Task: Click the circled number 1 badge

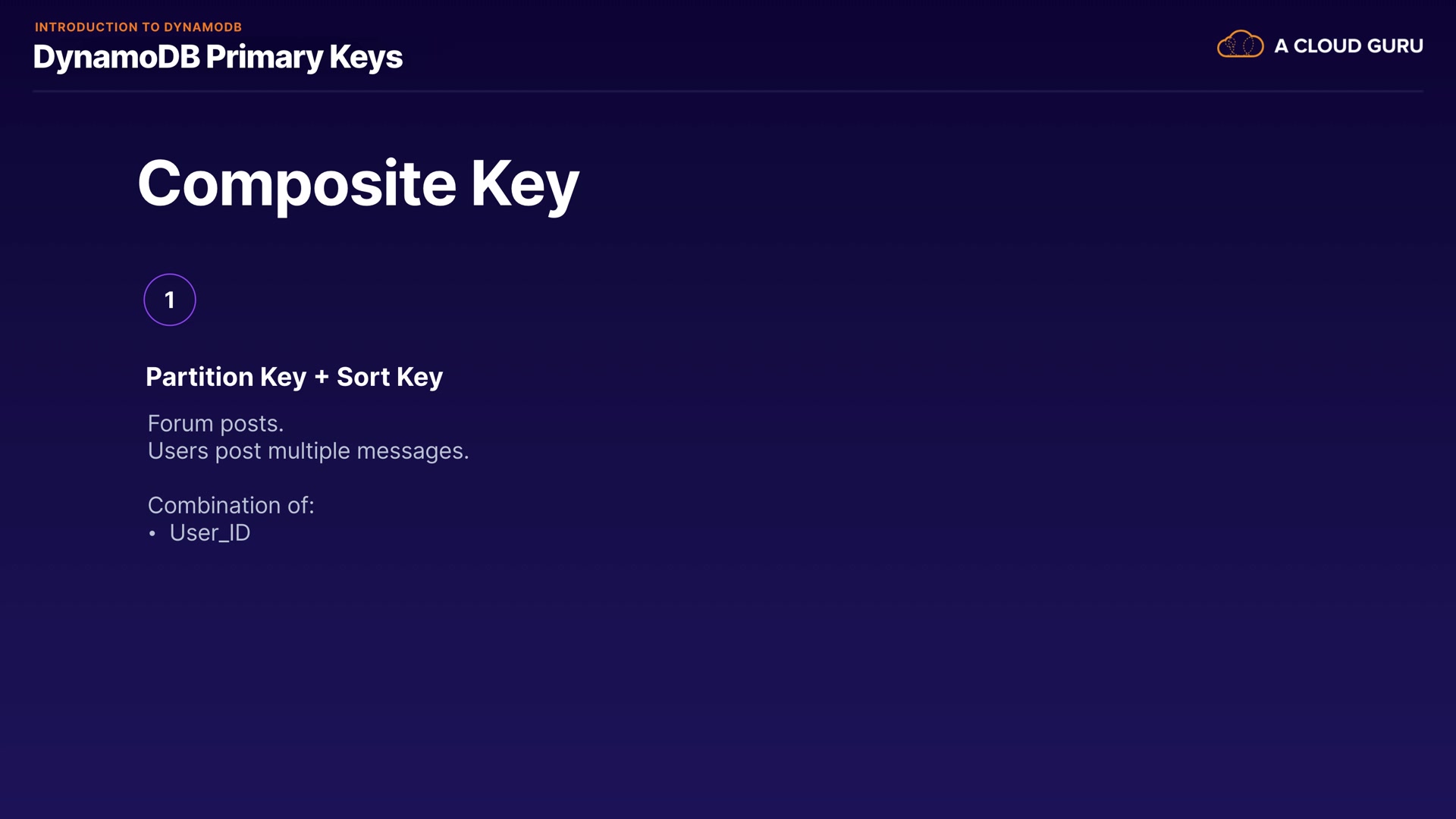Action: [170, 300]
